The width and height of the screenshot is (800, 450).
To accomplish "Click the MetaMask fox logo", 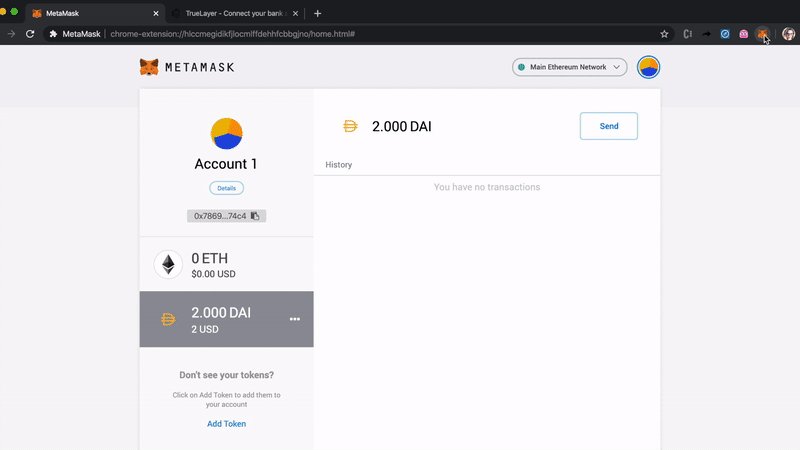I will point(149,67).
